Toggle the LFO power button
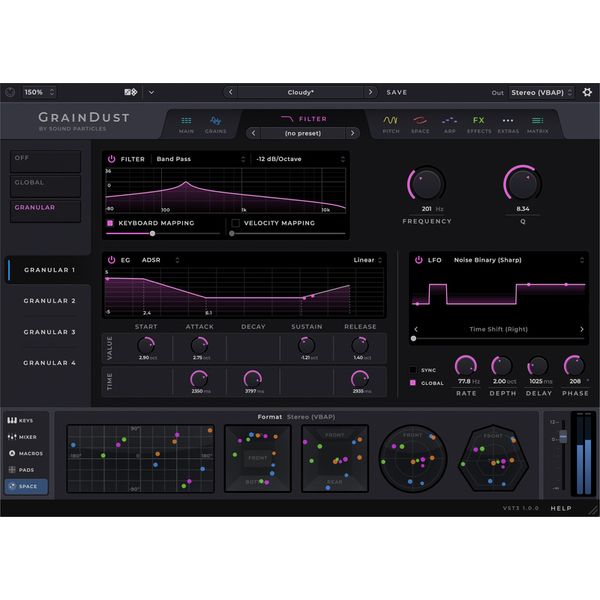 click(x=419, y=260)
